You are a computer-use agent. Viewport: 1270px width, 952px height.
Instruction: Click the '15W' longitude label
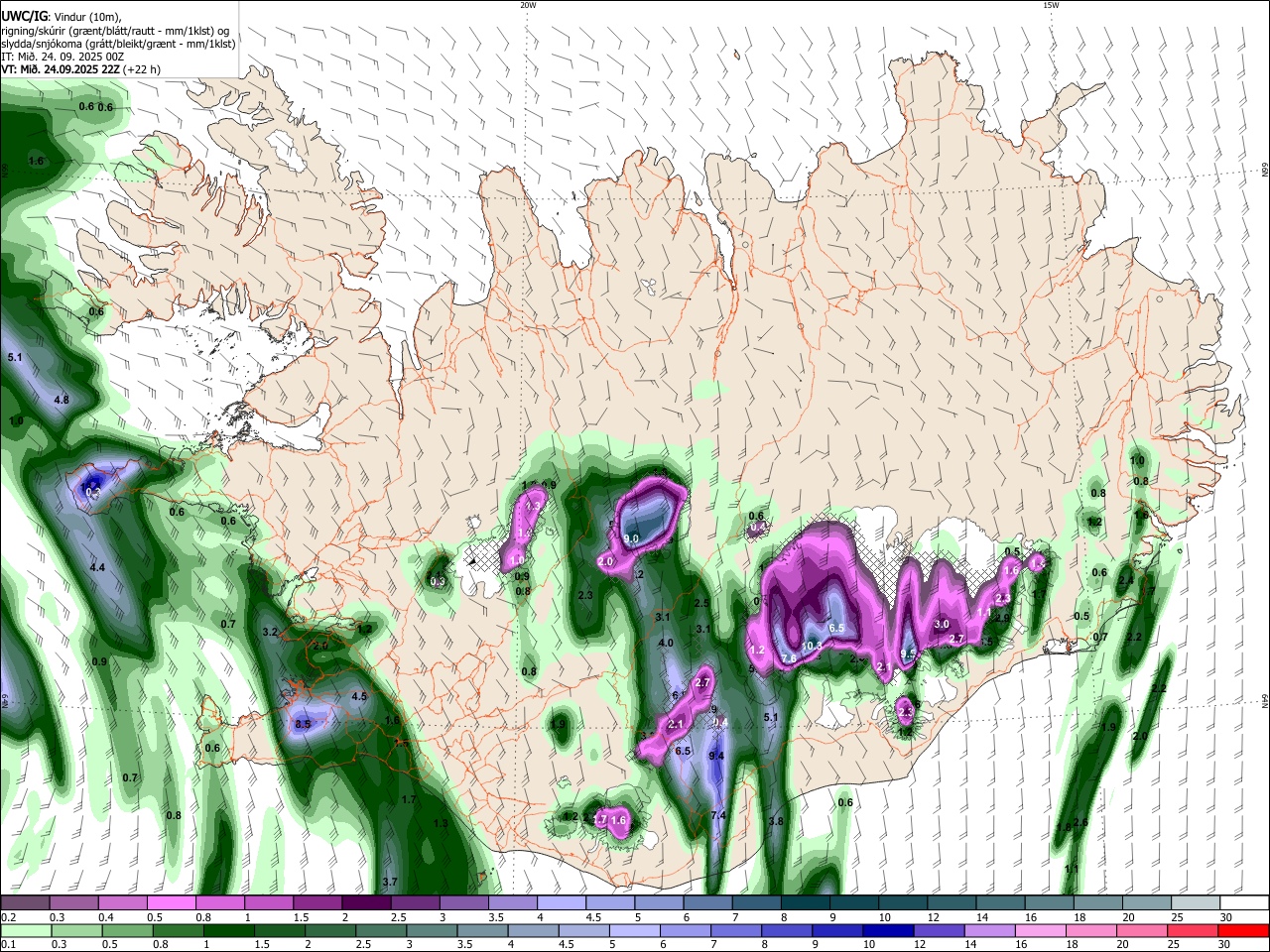pyautogui.click(x=1051, y=5)
